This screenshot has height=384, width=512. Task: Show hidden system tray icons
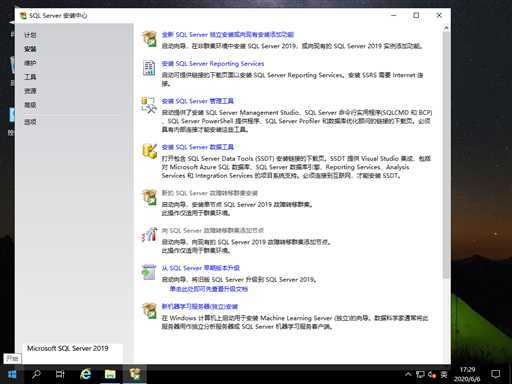[x=408, y=374]
